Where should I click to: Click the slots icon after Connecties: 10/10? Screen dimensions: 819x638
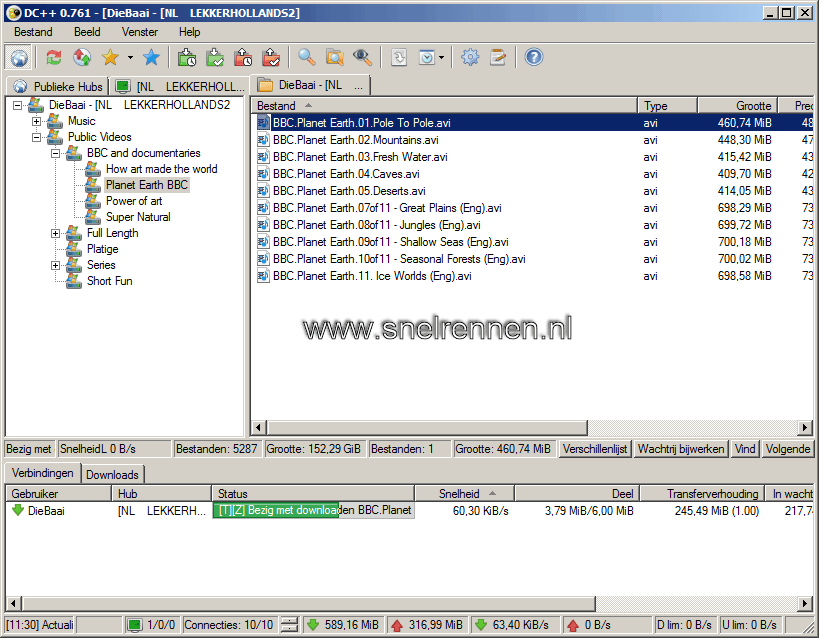(x=289, y=625)
